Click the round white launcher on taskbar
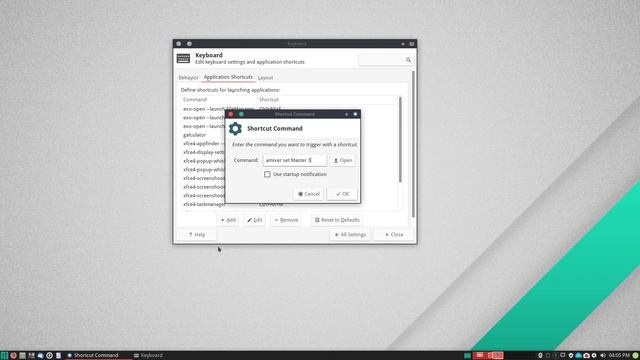 click(49, 356)
